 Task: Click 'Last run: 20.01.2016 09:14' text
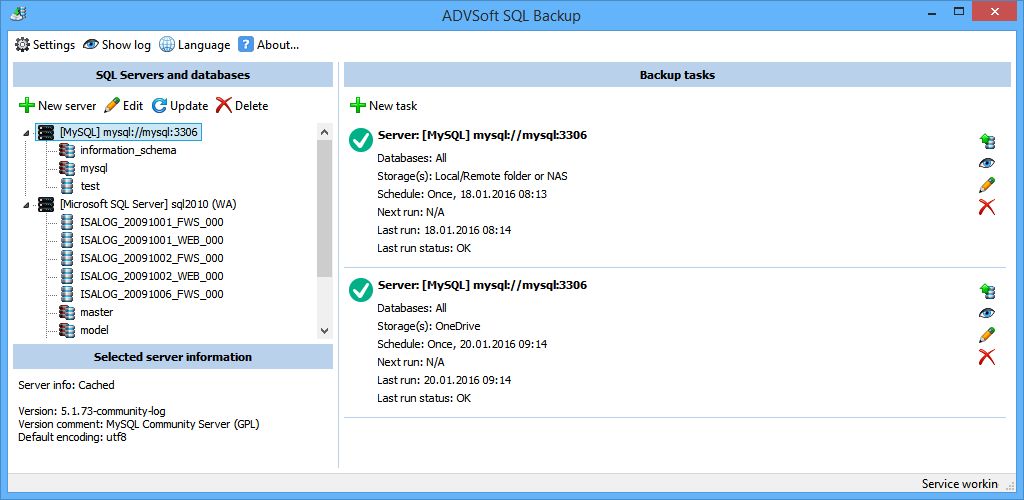tap(444, 380)
